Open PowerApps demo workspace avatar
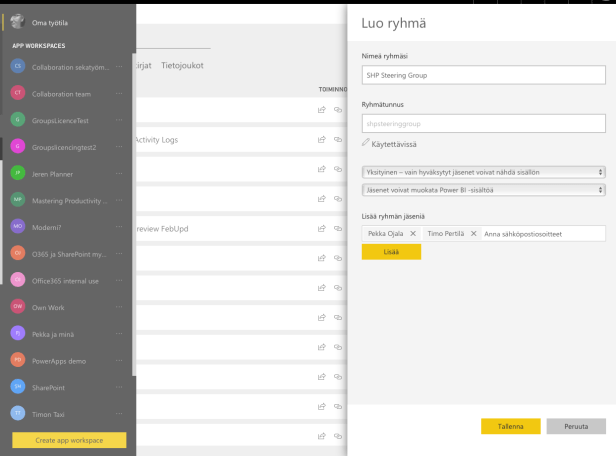 [x=18, y=360]
